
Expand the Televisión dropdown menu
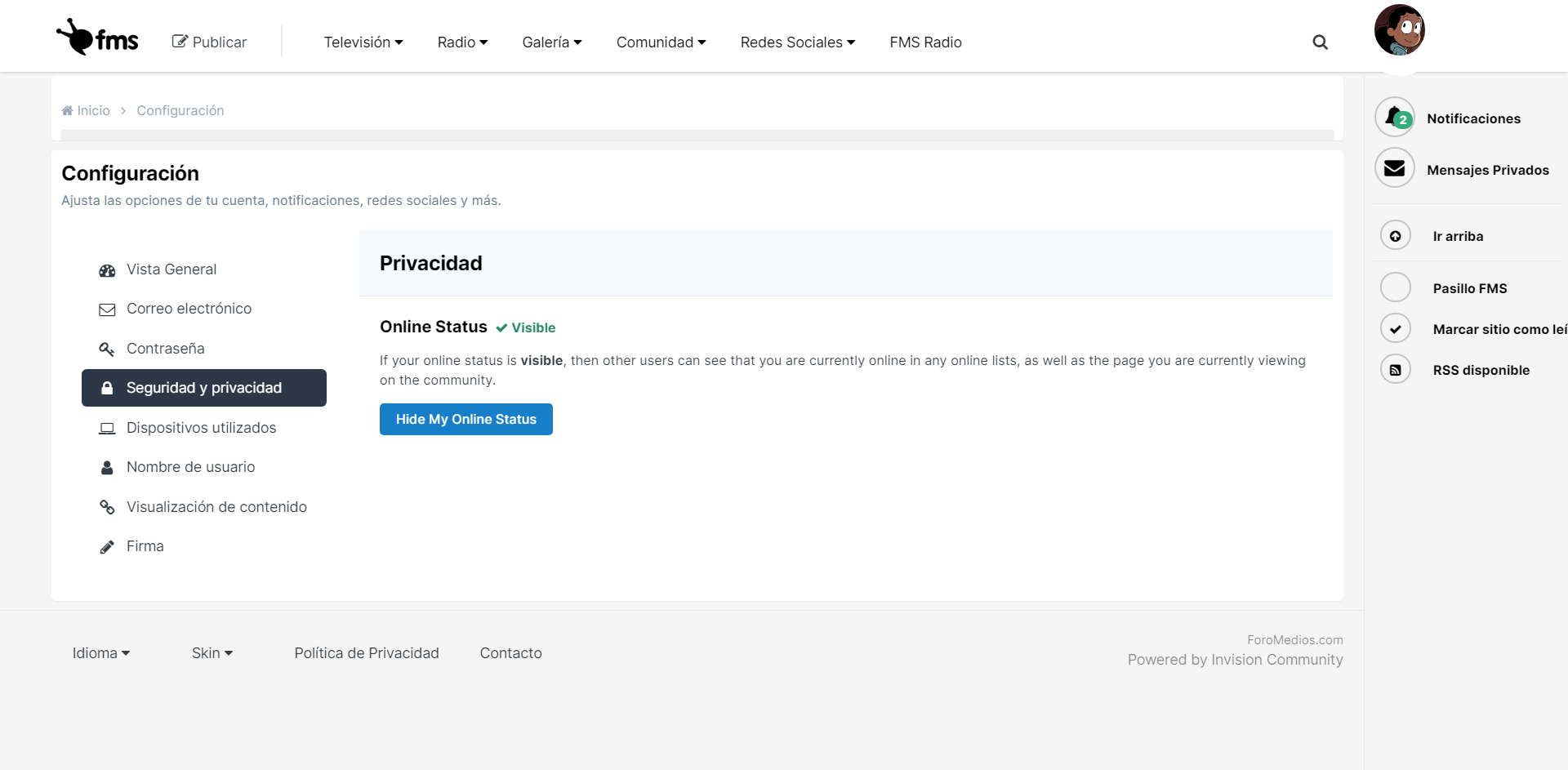(363, 42)
